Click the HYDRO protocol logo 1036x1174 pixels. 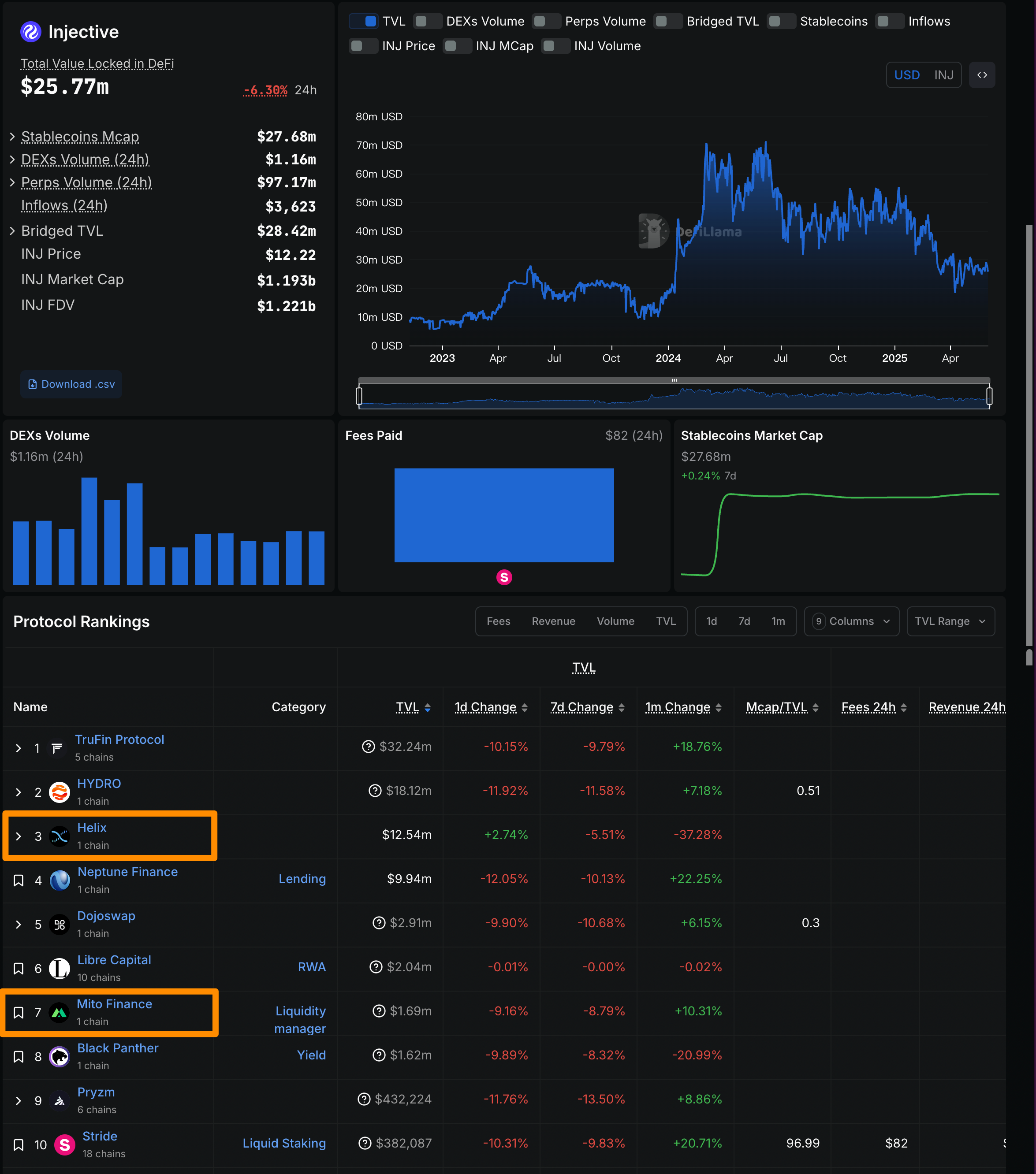click(x=59, y=793)
